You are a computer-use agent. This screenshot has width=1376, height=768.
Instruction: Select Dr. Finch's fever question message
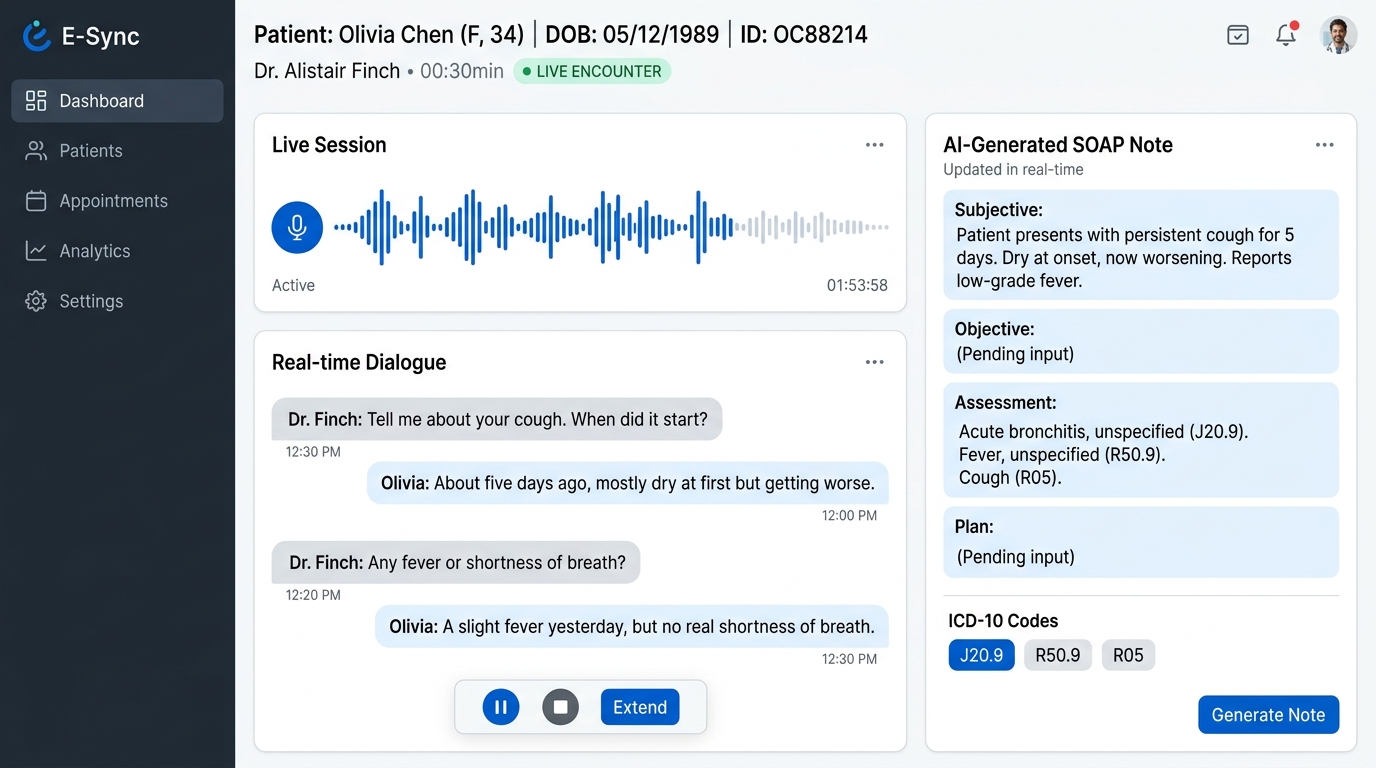pyautogui.click(x=456, y=563)
